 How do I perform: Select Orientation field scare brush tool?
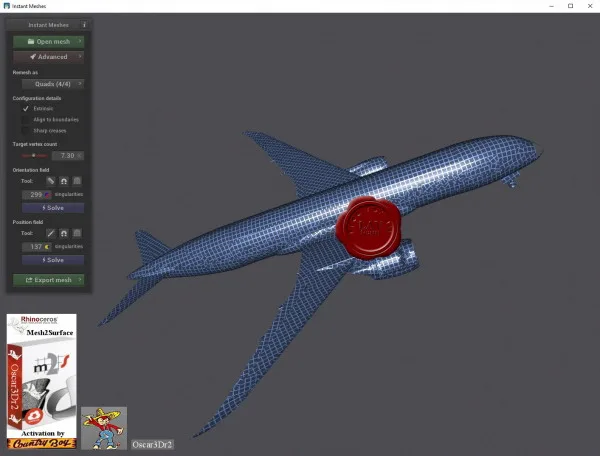point(77,181)
